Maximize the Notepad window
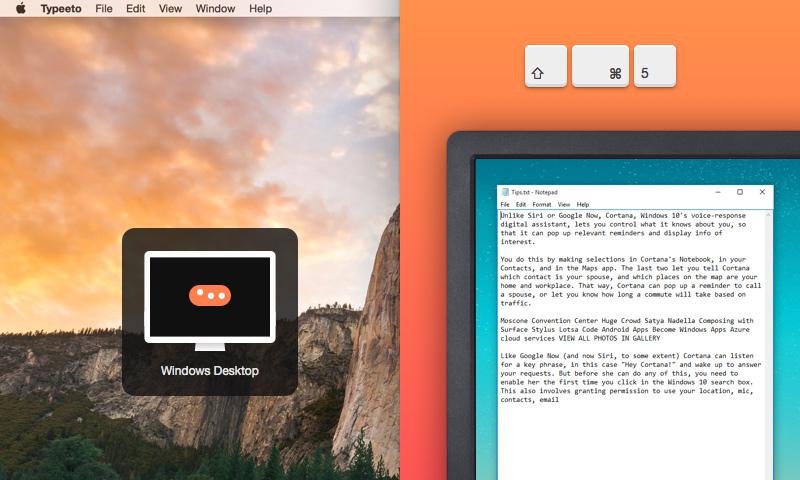This screenshot has width=800, height=480. (740, 192)
